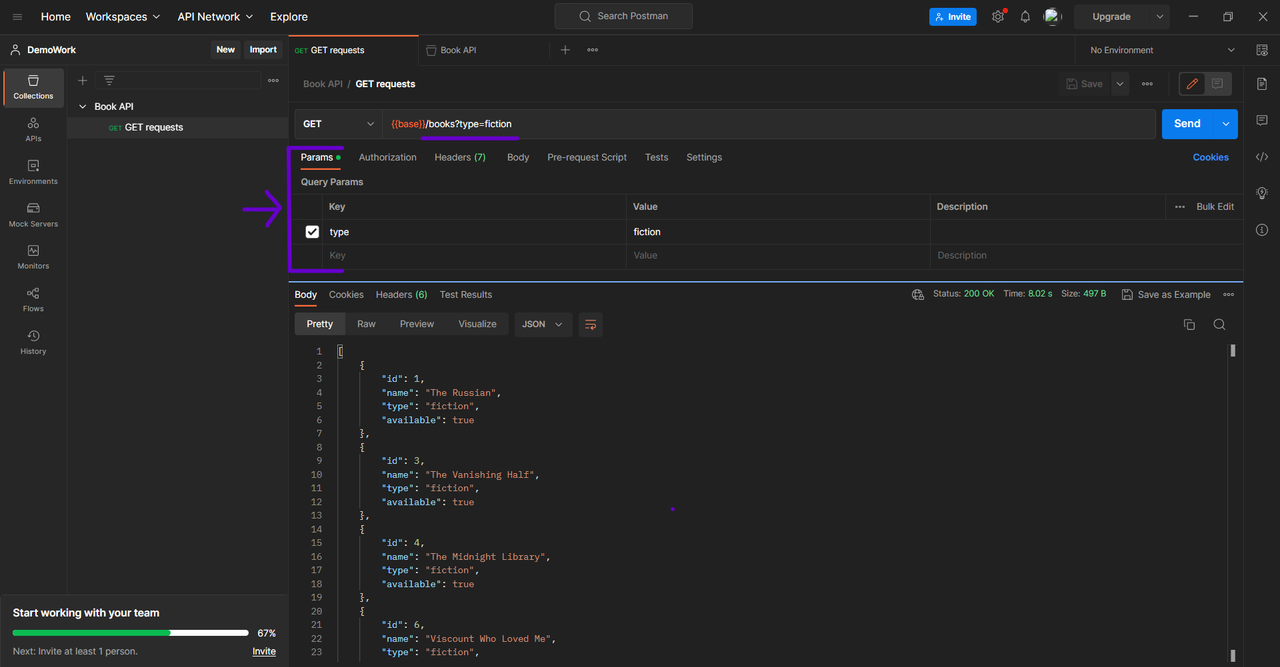The height and width of the screenshot is (667, 1280).
Task: Change the GET method dropdown
Action: [338, 124]
